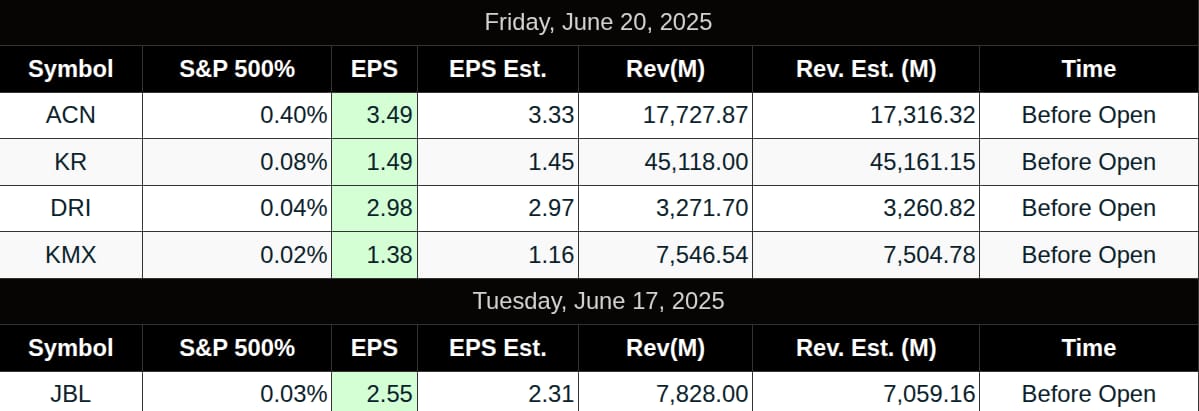
Task: Select ACN green EPS cell 3.49
Action: [375, 116]
